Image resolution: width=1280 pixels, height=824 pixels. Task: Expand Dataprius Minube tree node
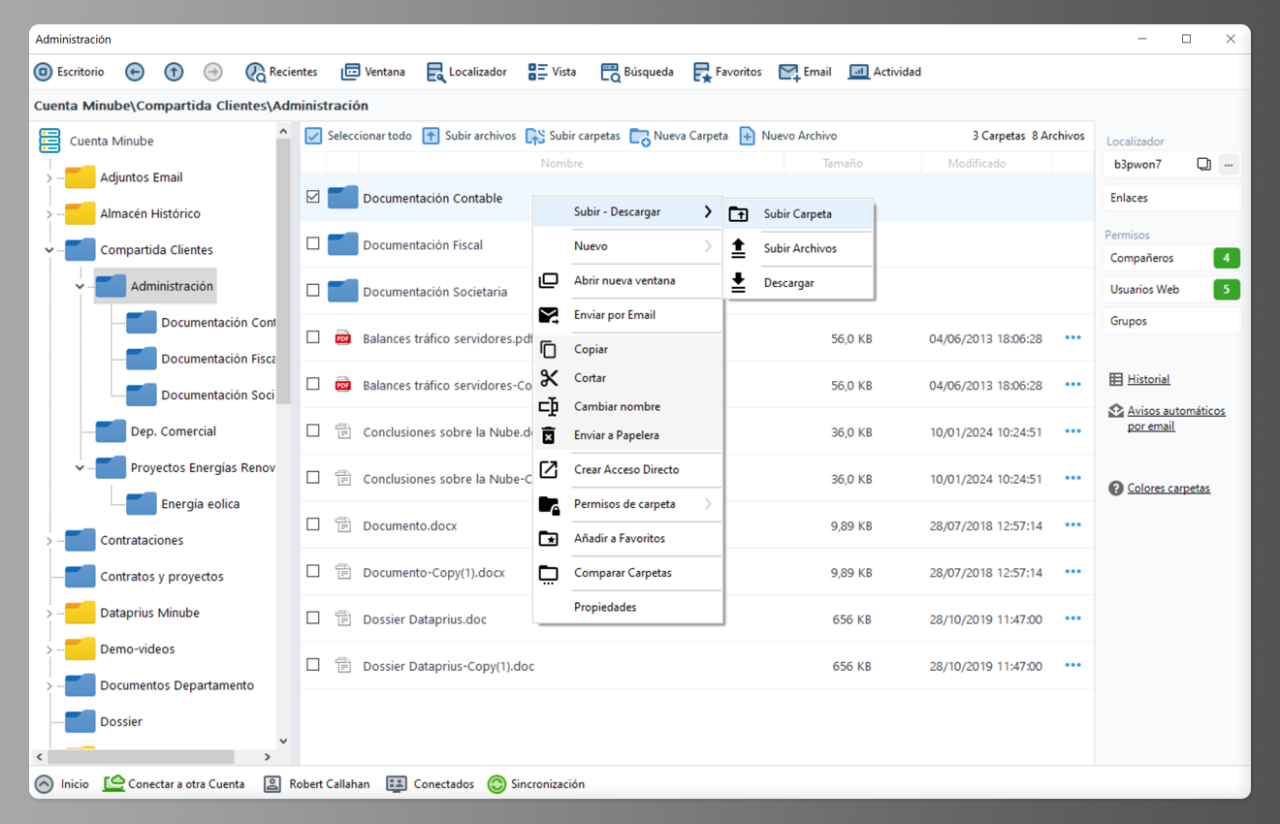point(49,613)
